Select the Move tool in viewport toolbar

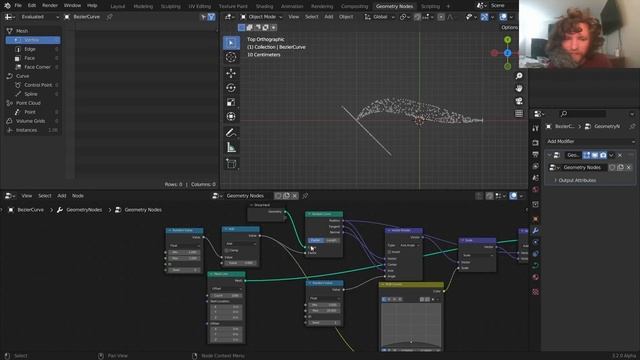pyautogui.click(x=231, y=73)
